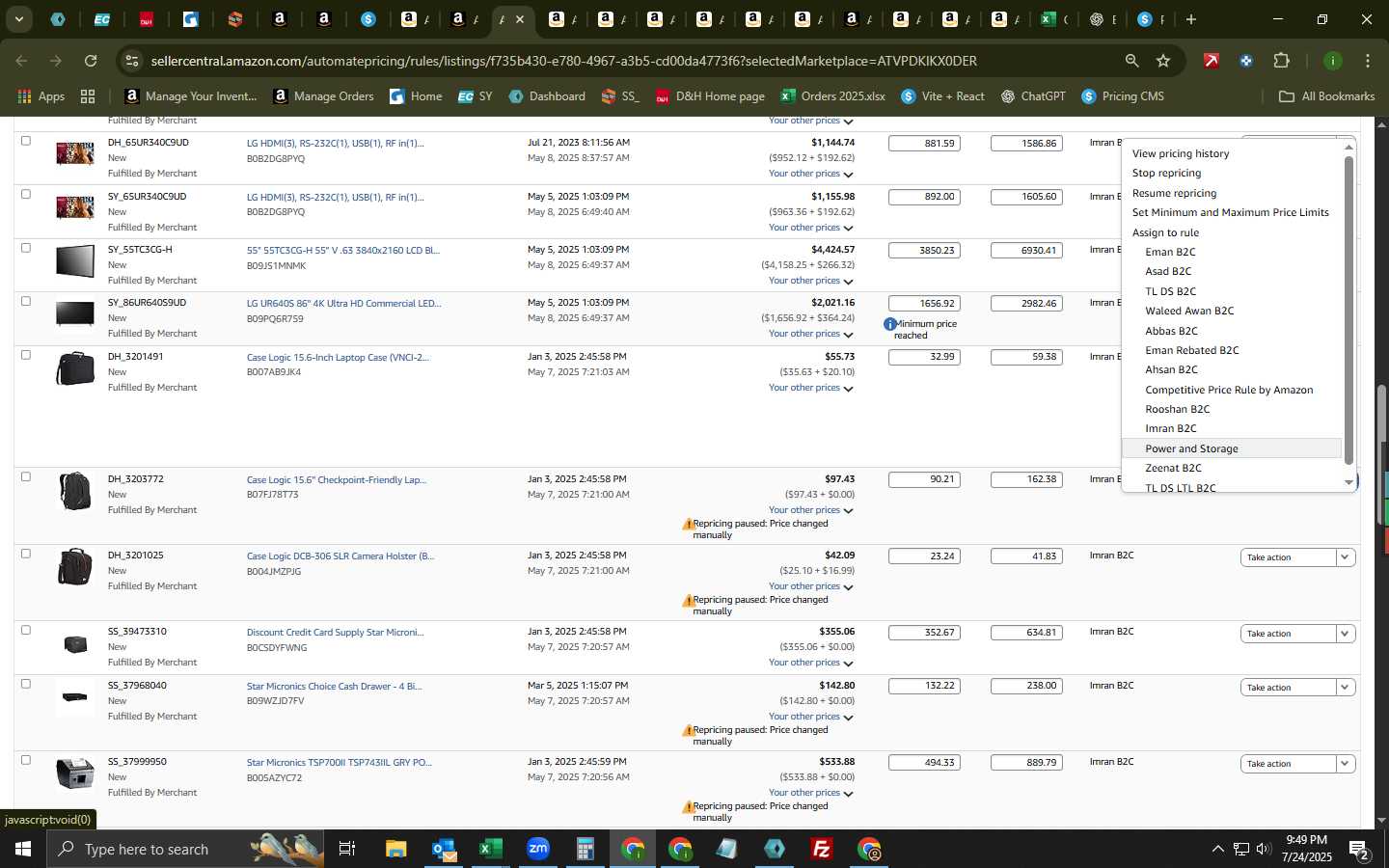Expand Your other prices for DH_3201491
Image resolution: width=1389 pixels, height=868 pixels.
[811, 388]
